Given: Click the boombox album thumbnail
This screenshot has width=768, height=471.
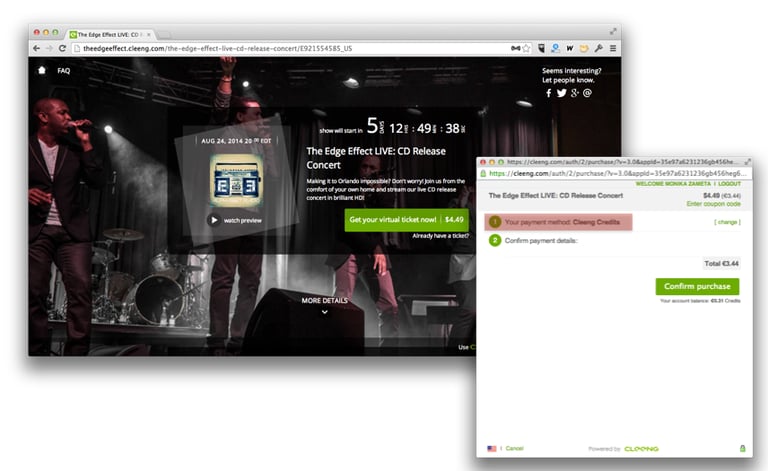Looking at the screenshot, I should pyautogui.click(x=237, y=180).
